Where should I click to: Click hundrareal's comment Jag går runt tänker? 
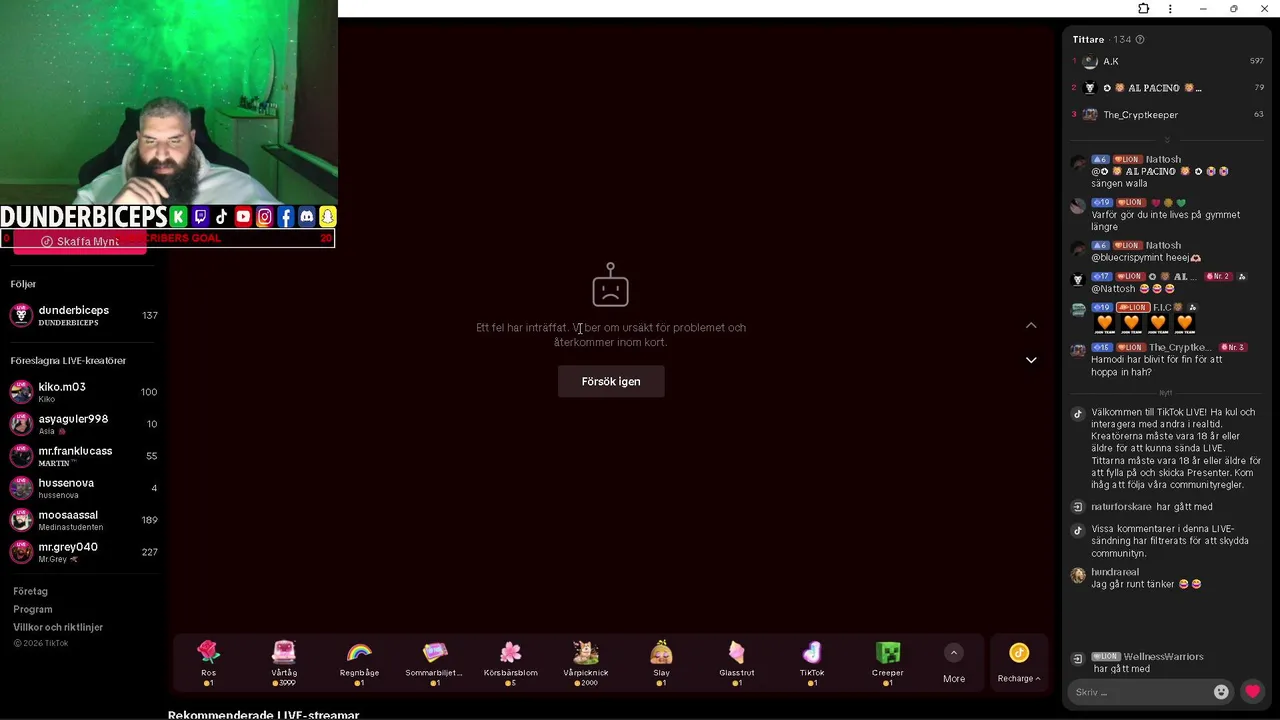coord(1146,584)
